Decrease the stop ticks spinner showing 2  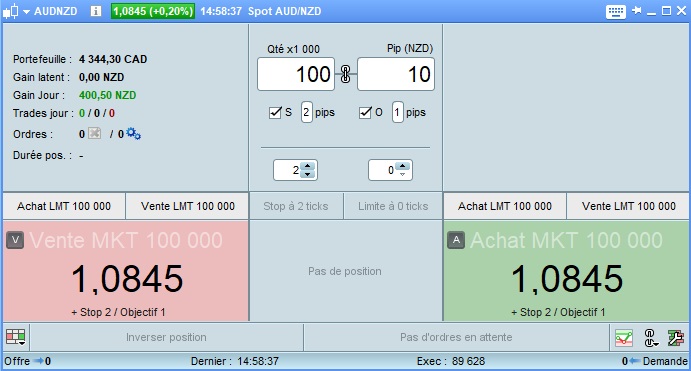coord(308,174)
